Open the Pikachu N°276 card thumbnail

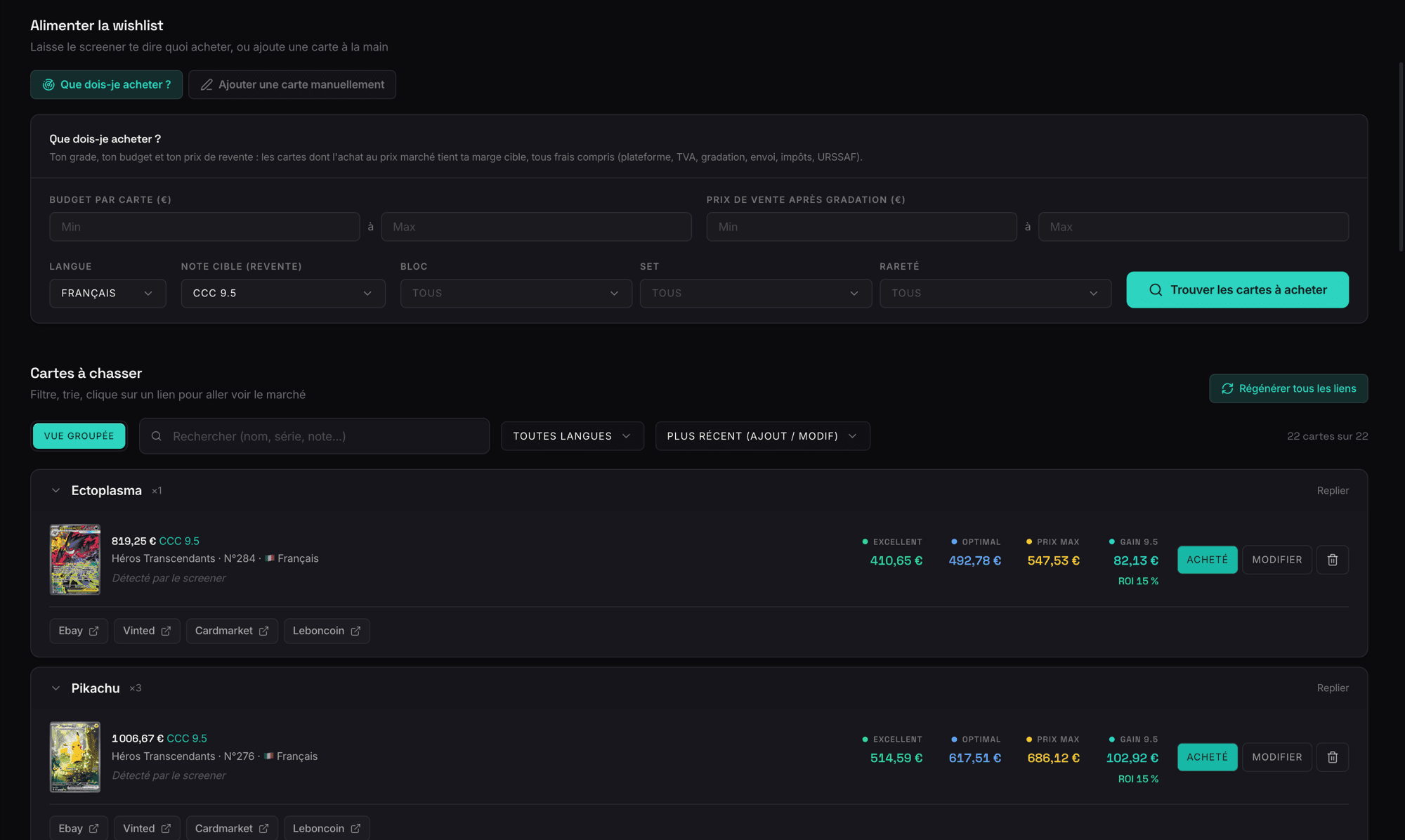75,757
